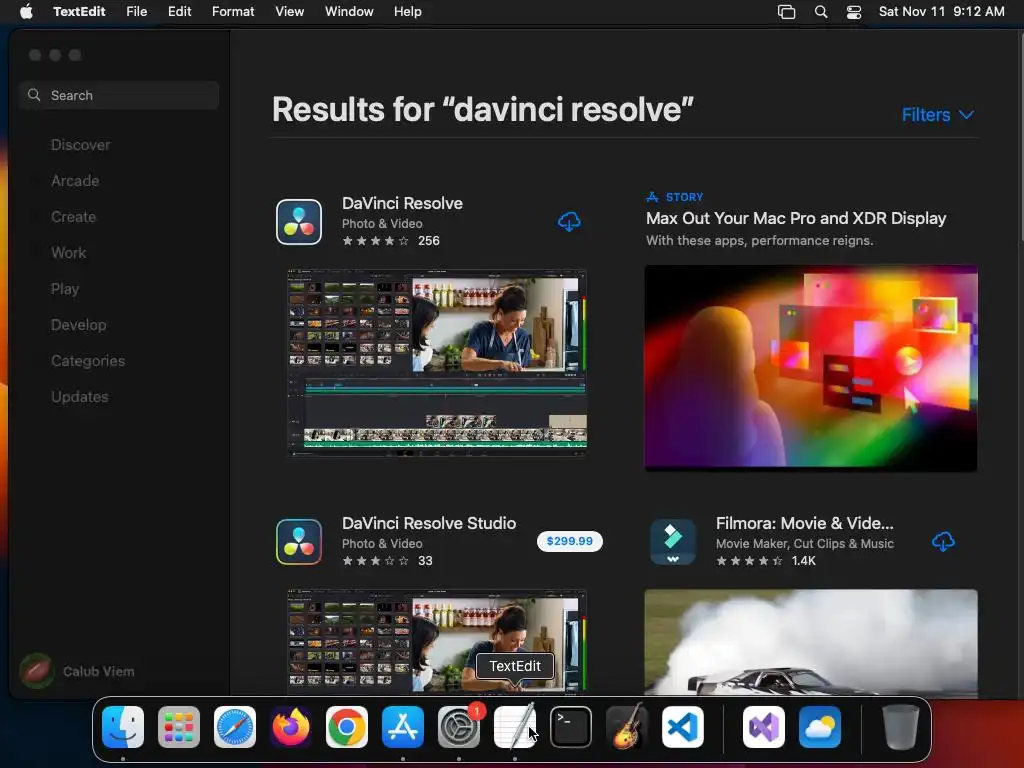1024x768 pixels.
Task: Select Work in the sidebar
Action: pos(69,253)
